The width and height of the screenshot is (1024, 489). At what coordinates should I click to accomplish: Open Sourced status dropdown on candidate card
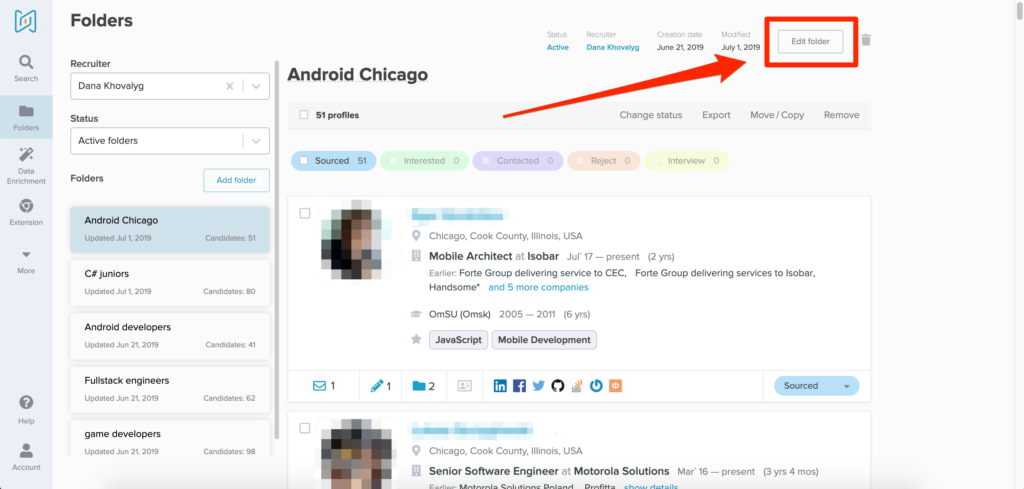[817, 386]
